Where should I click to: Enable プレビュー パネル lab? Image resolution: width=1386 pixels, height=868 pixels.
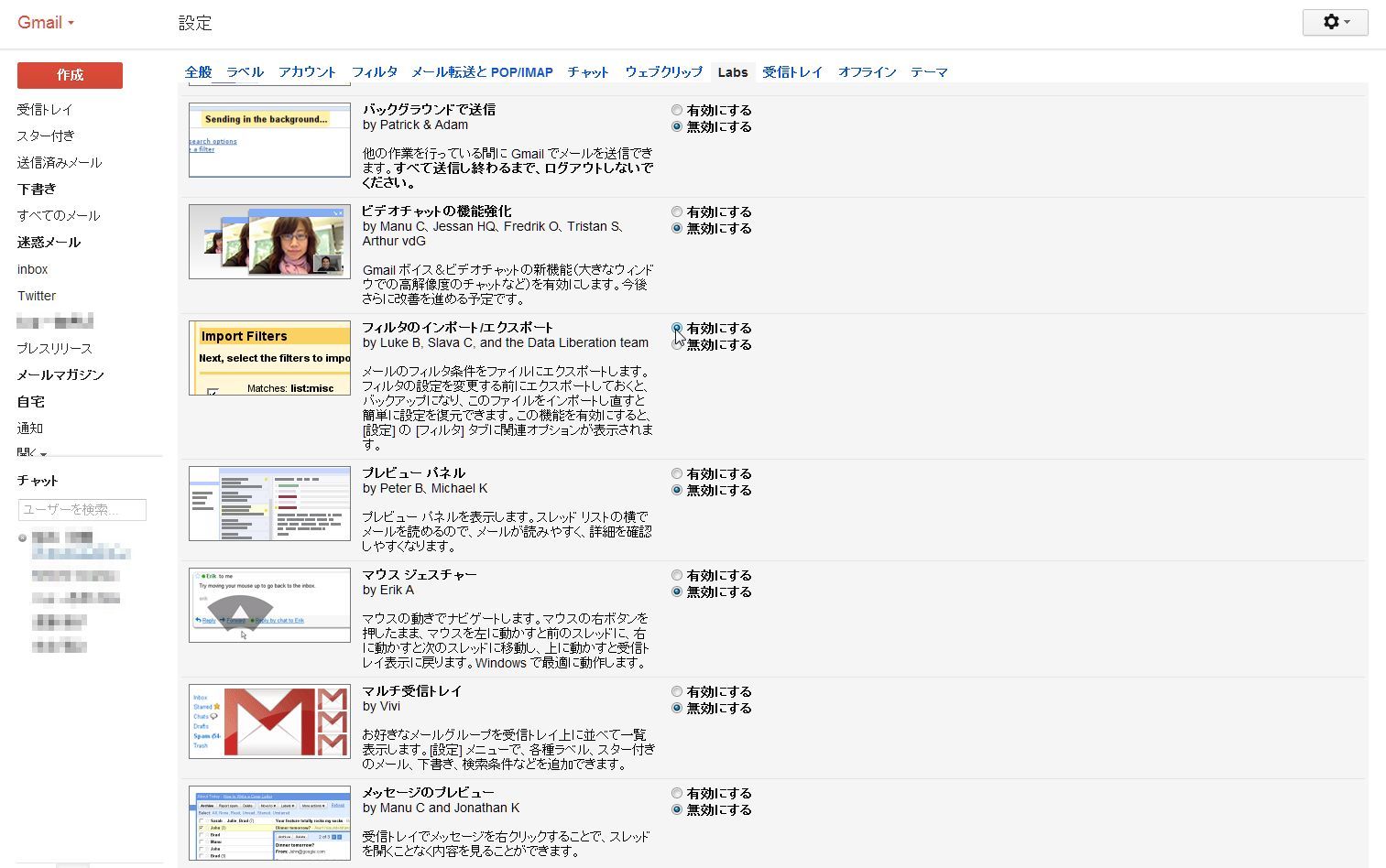pyautogui.click(x=677, y=473)
